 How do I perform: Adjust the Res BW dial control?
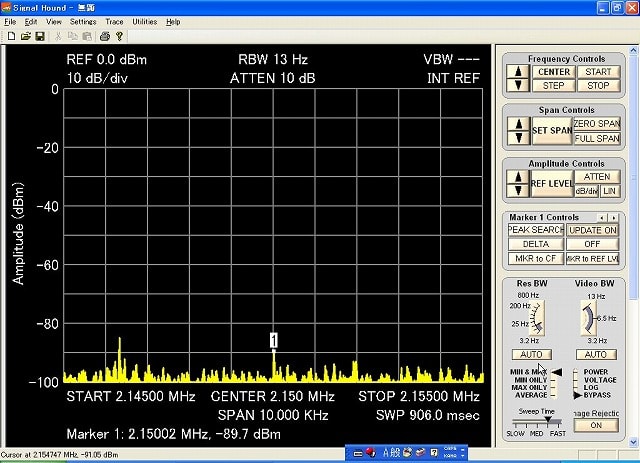point(536,318)
